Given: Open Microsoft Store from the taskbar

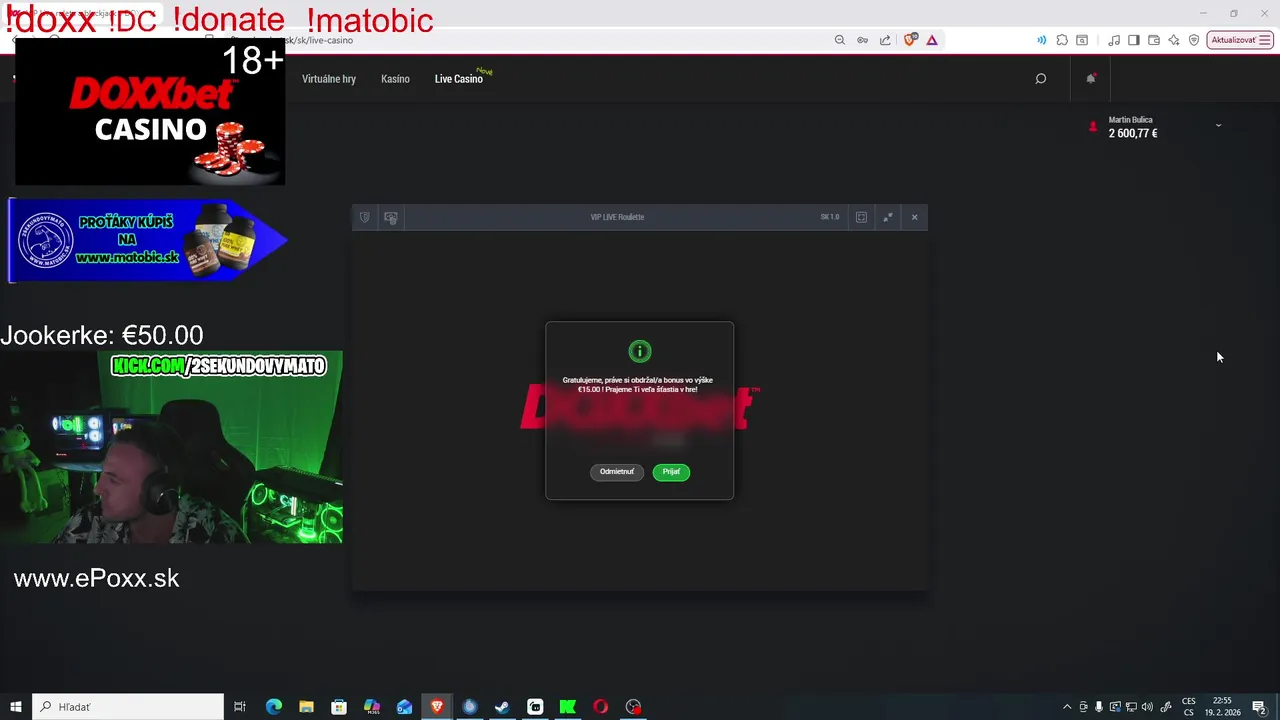Looking at the screenshot, I should click(339, 707).
